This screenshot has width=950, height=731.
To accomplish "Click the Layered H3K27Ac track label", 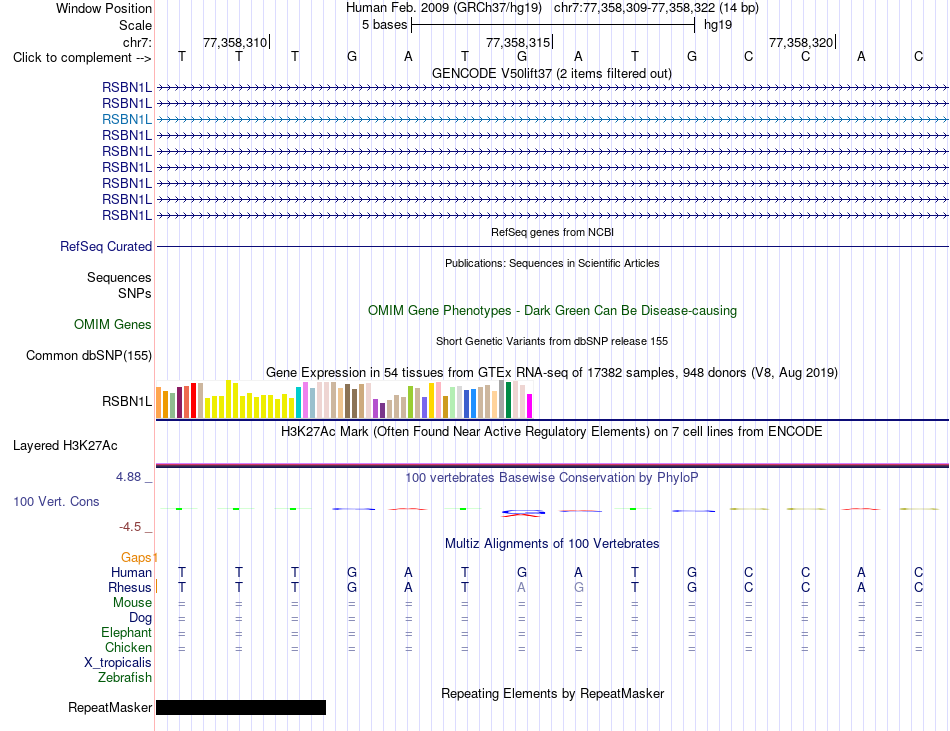I will coord(65,446).
